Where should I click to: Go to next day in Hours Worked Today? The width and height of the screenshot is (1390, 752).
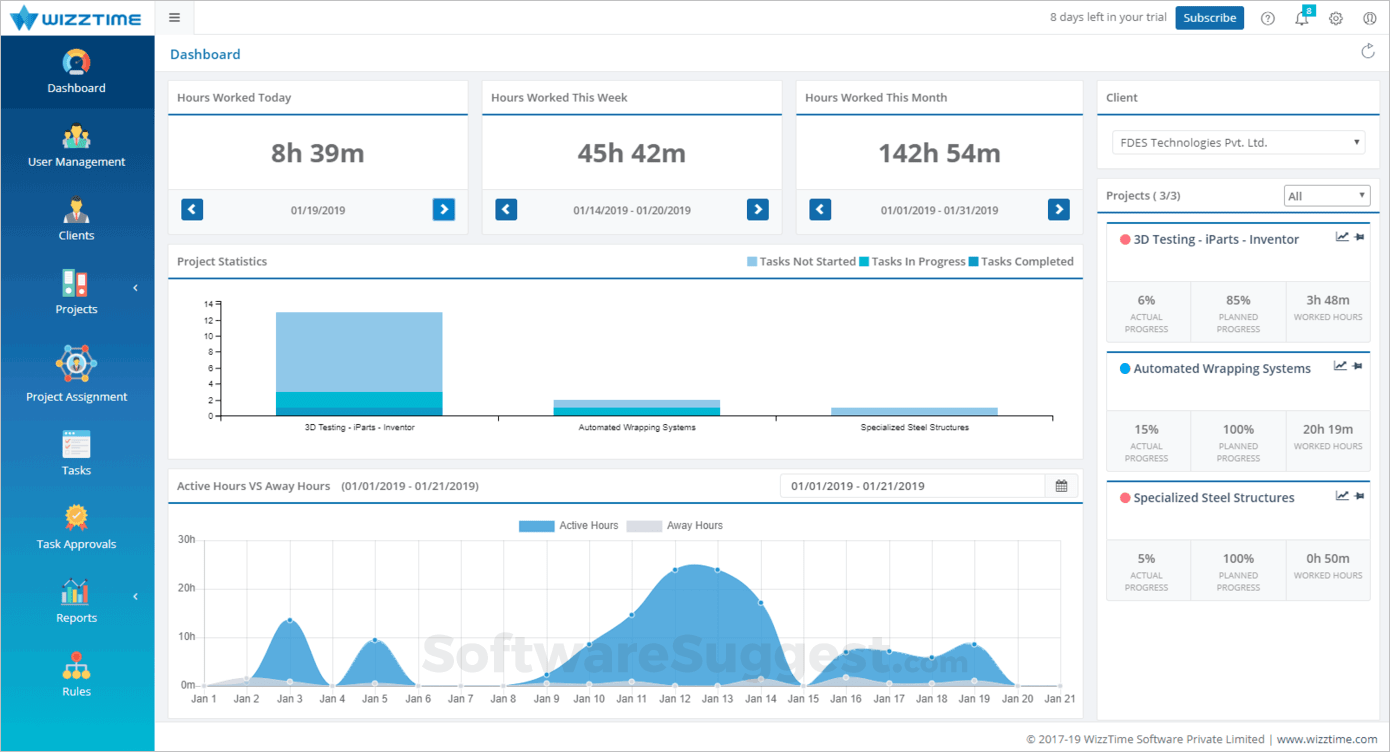pyautogui.click(x=444, y=210)
